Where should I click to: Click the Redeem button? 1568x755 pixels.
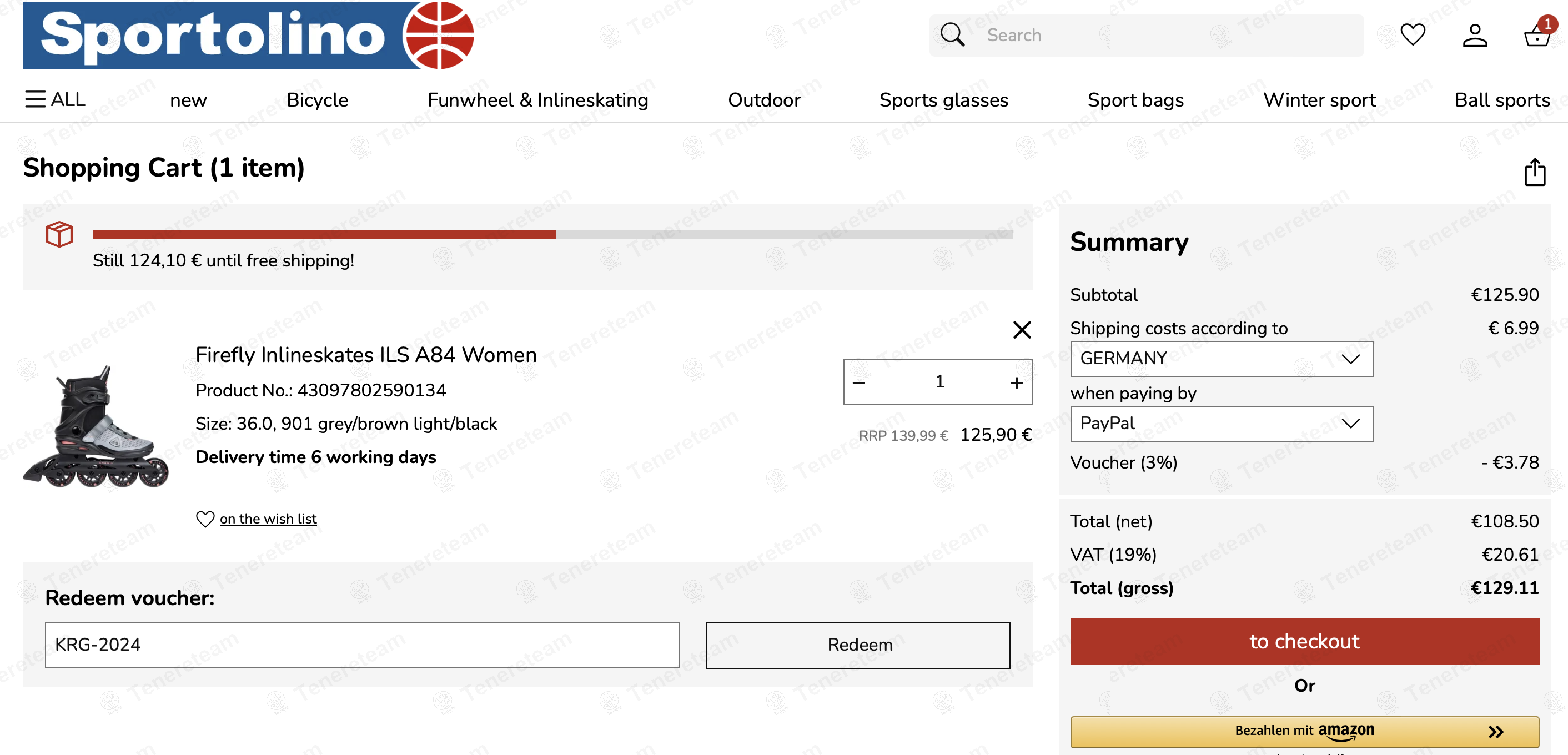(x=858, y=645)
